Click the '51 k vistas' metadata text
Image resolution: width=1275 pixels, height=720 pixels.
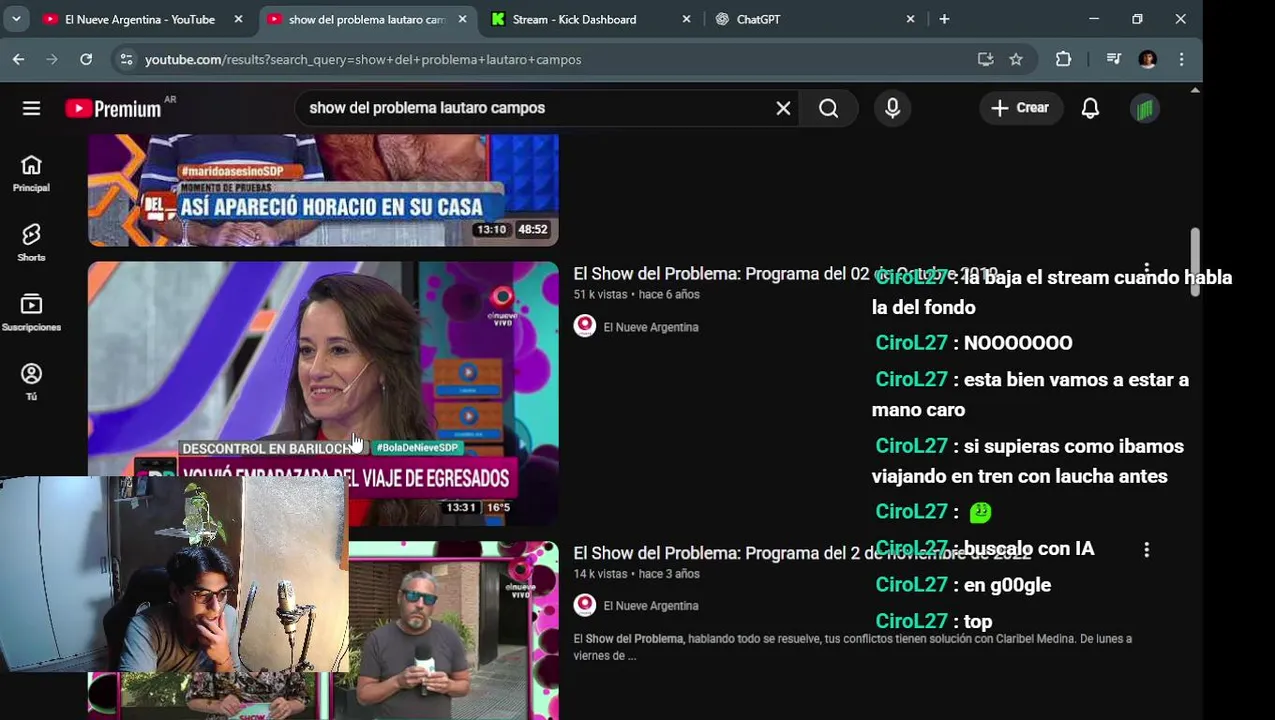600,295
